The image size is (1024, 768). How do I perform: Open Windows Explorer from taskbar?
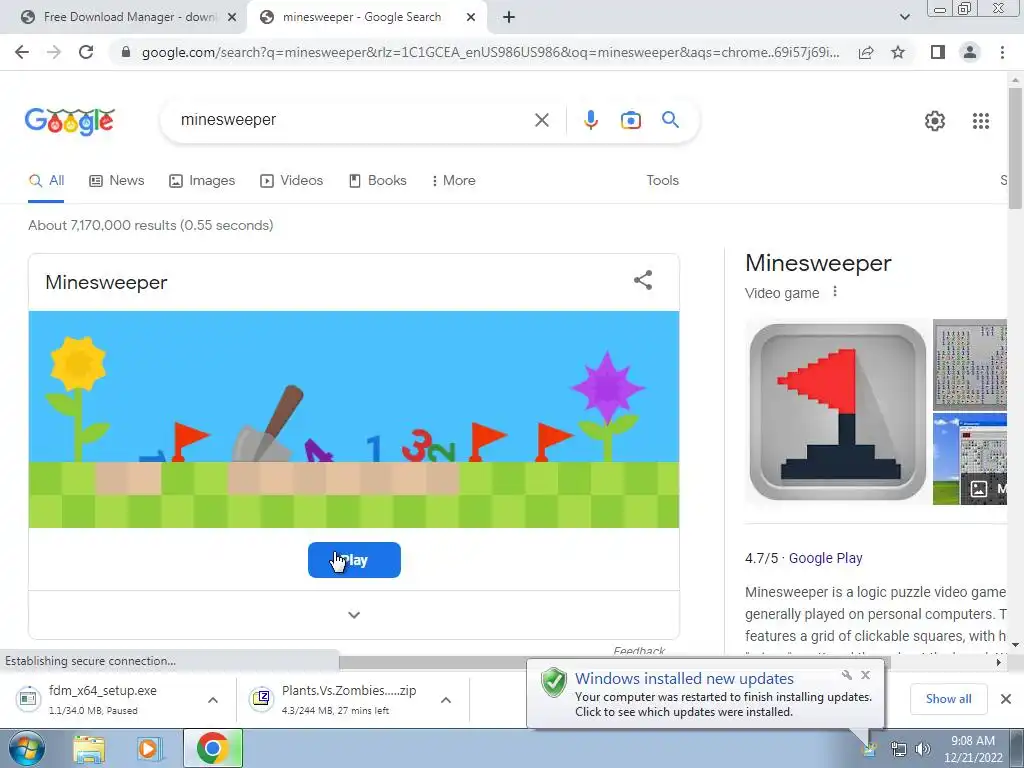pyautogui.click(x=89, y=748)
